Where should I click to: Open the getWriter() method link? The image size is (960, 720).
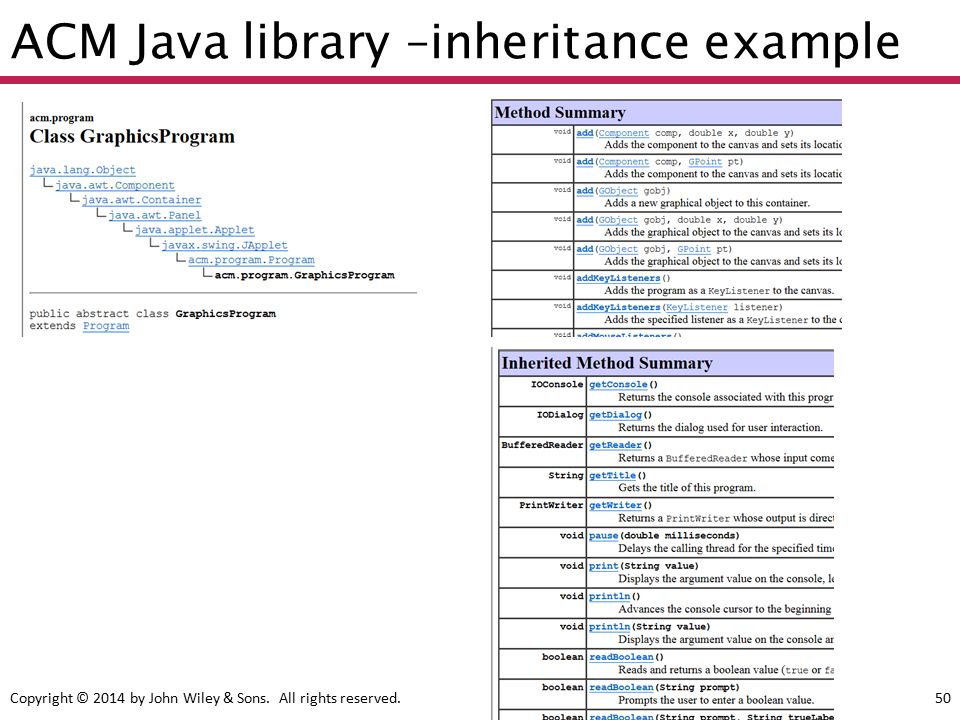click(615, 505)
